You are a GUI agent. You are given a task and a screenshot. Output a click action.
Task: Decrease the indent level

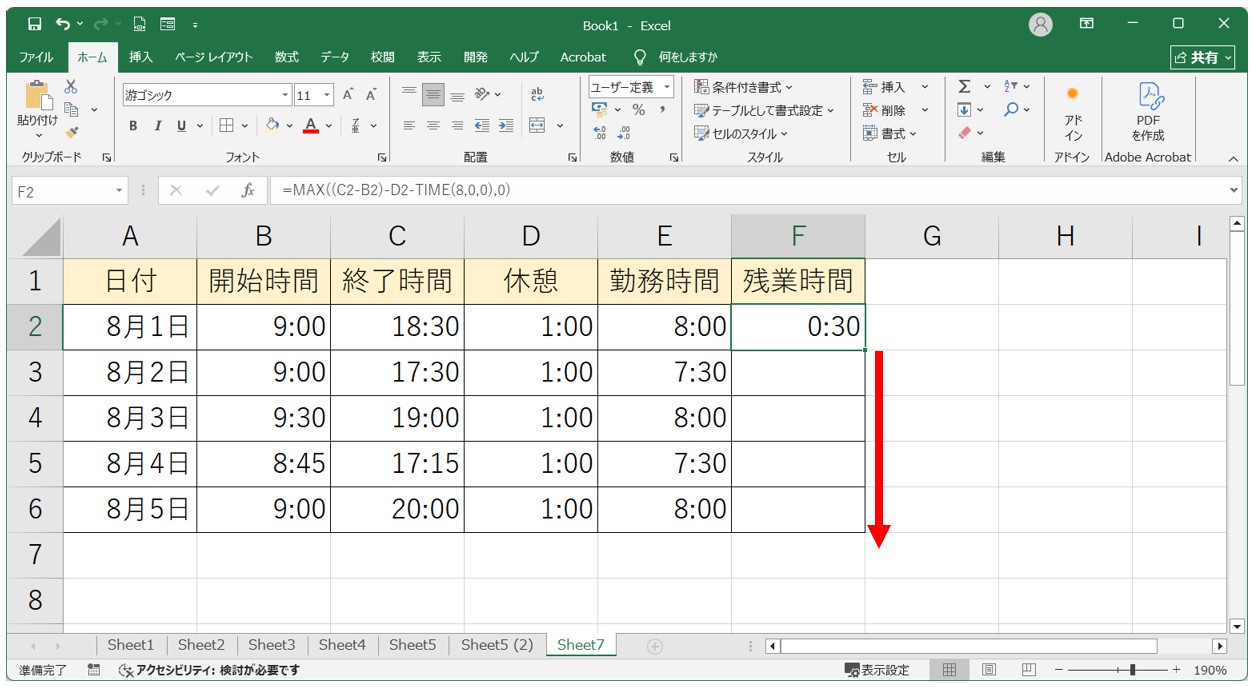click(x=482, y=126)
